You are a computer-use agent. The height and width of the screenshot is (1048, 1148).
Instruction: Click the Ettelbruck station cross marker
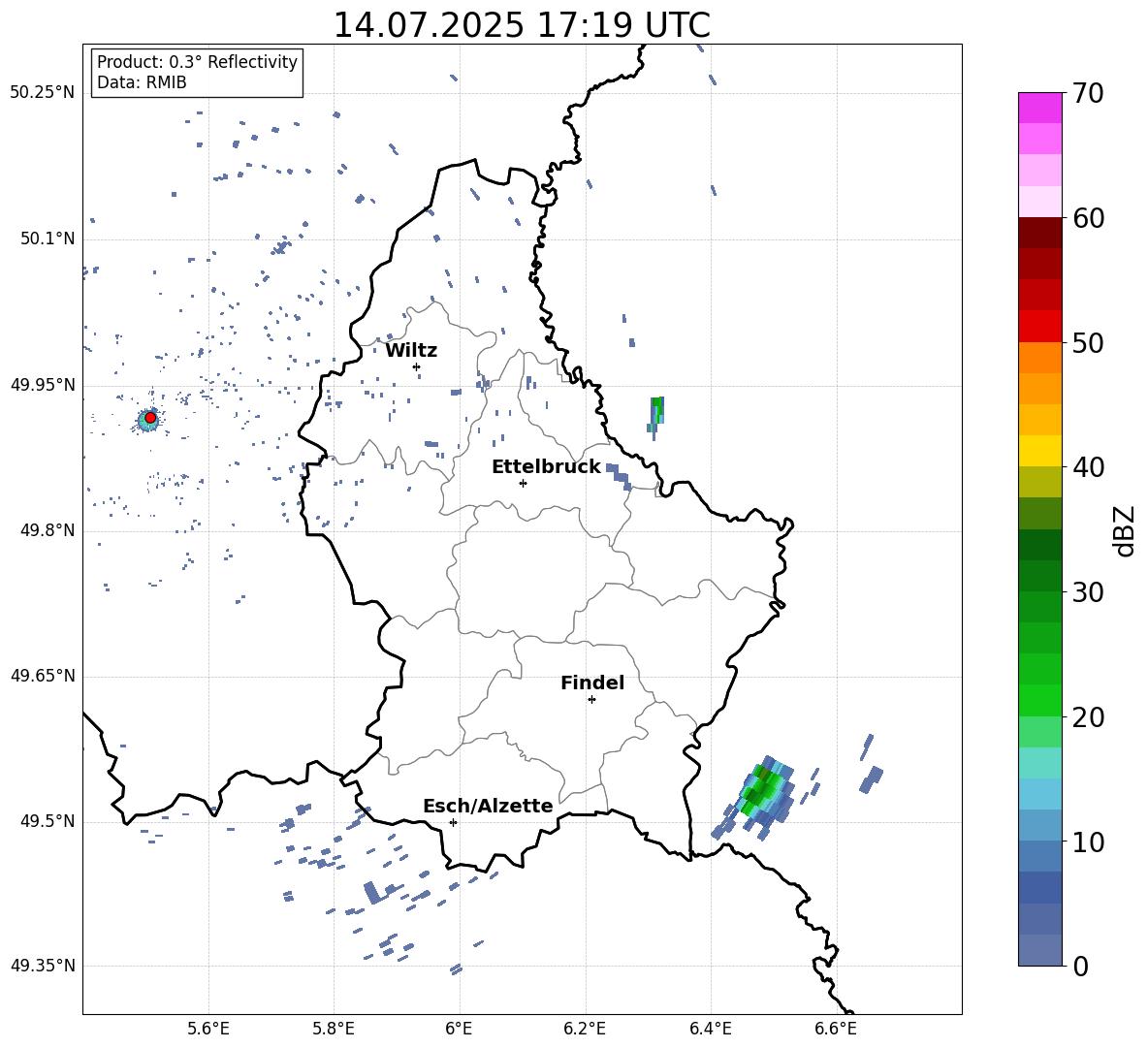(x=523, y=483)
